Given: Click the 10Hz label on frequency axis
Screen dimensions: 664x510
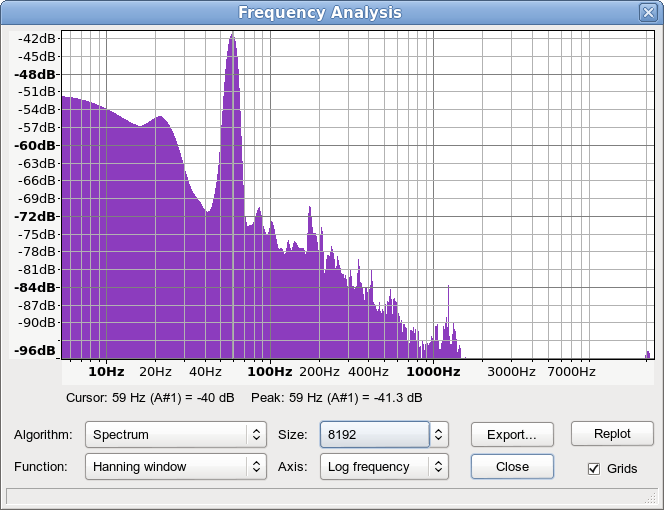Looking at the screenshot, I should click(x=106, y=372).
